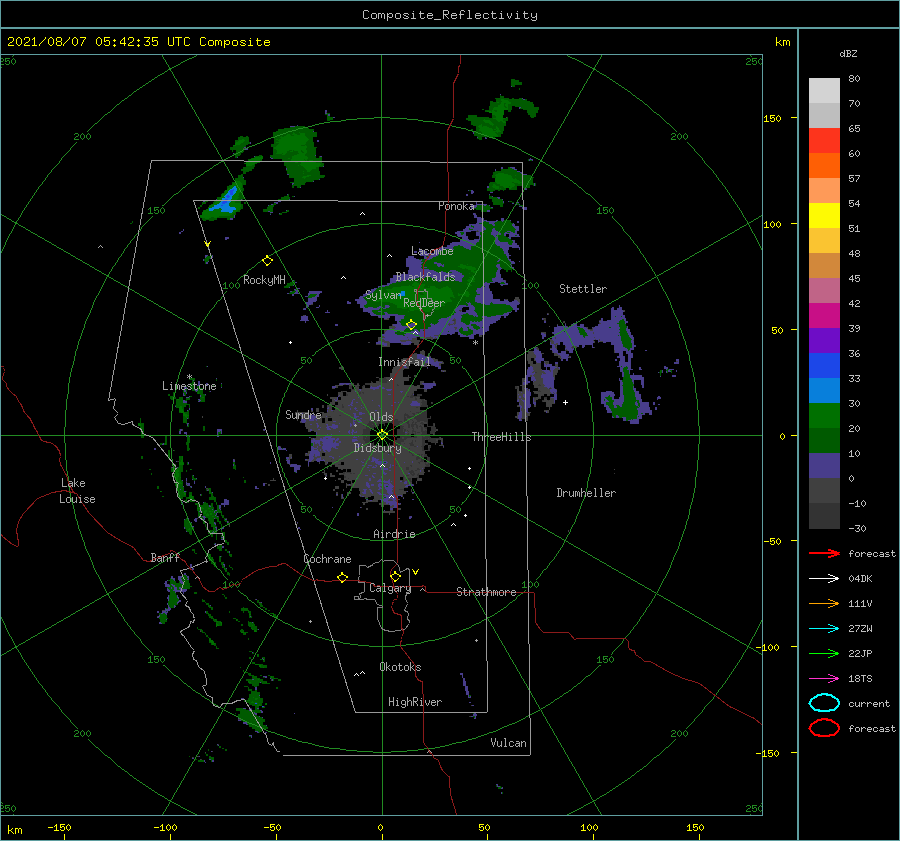Screen dimensions: 900x841
Task: Click the Olds city label
Action: (381, 417)
